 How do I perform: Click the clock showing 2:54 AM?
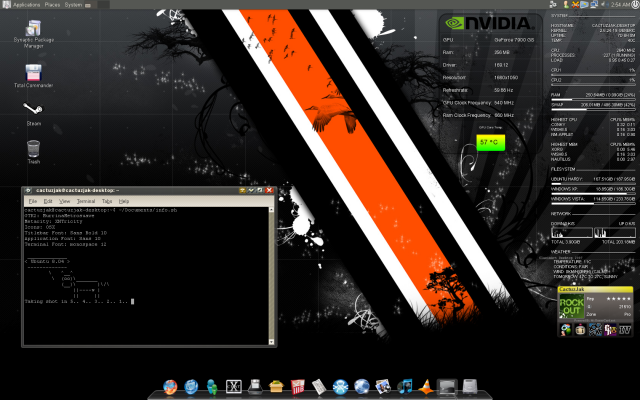(x=620, y=4)
